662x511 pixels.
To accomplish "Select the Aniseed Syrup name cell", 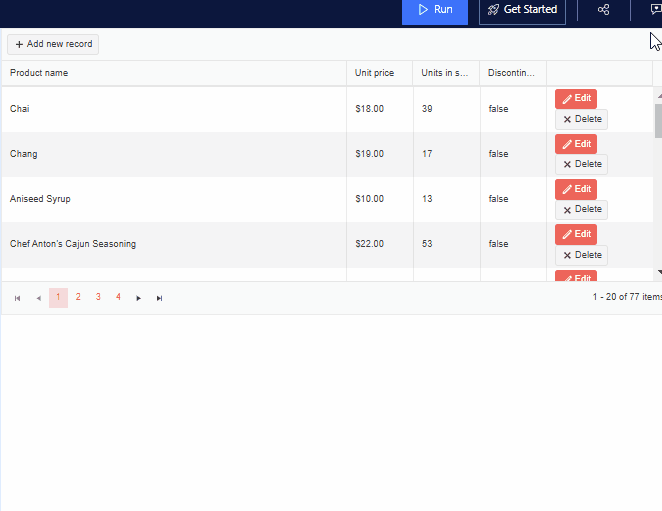I will 174,199.
